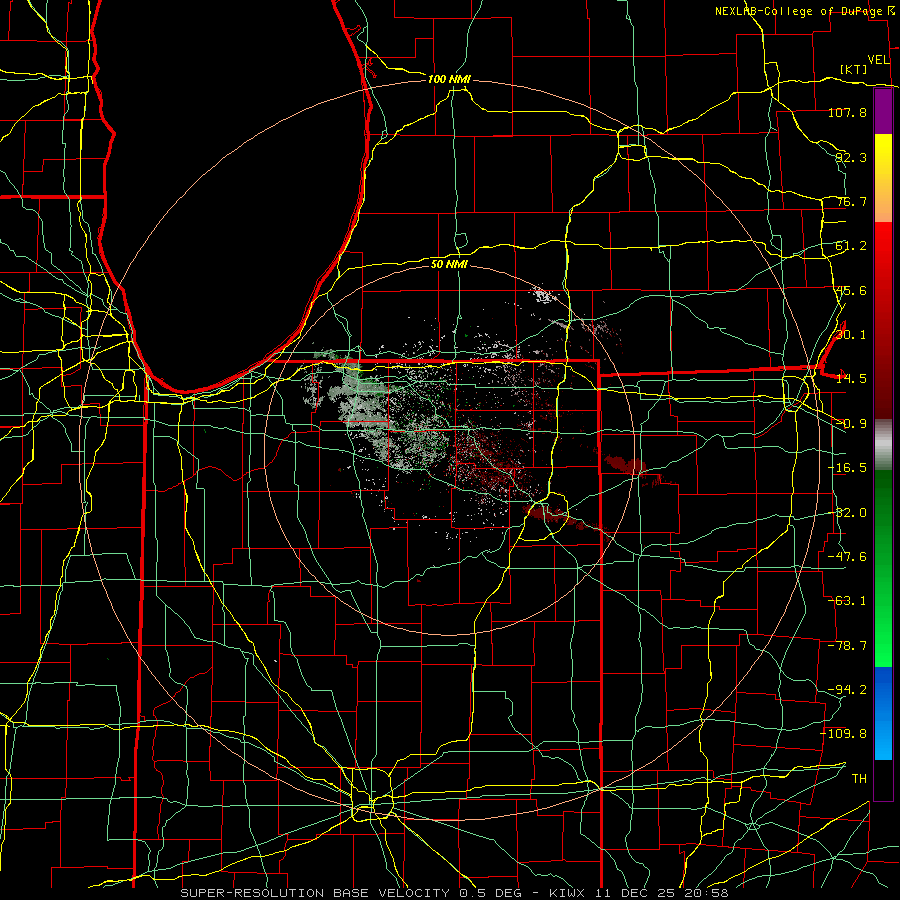Click the -109.8 velocity scale value
The width and height of the screenshot is (900, 900).
(x=844, y=734)
